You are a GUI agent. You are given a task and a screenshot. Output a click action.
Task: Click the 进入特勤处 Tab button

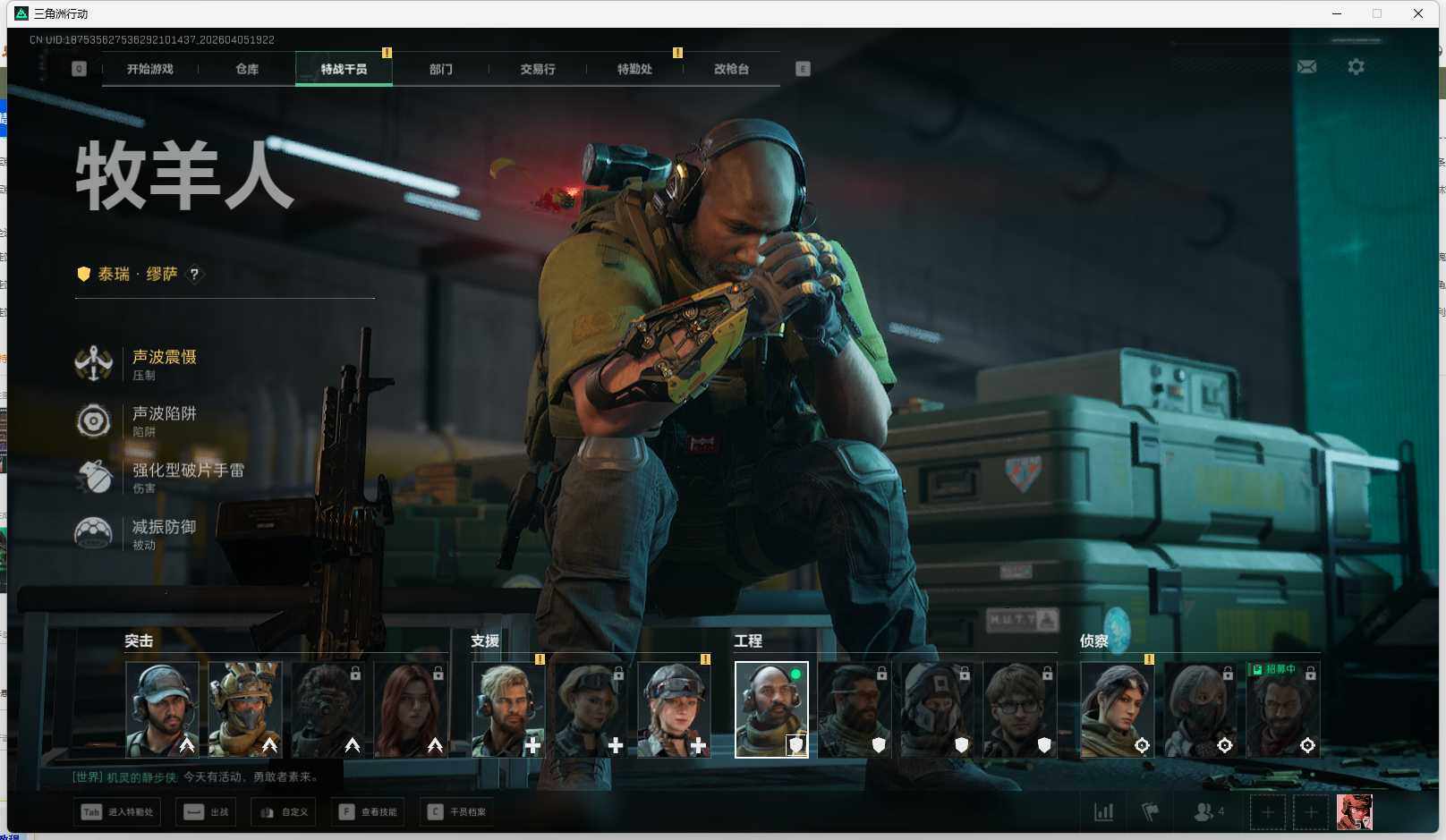[119, 812]
